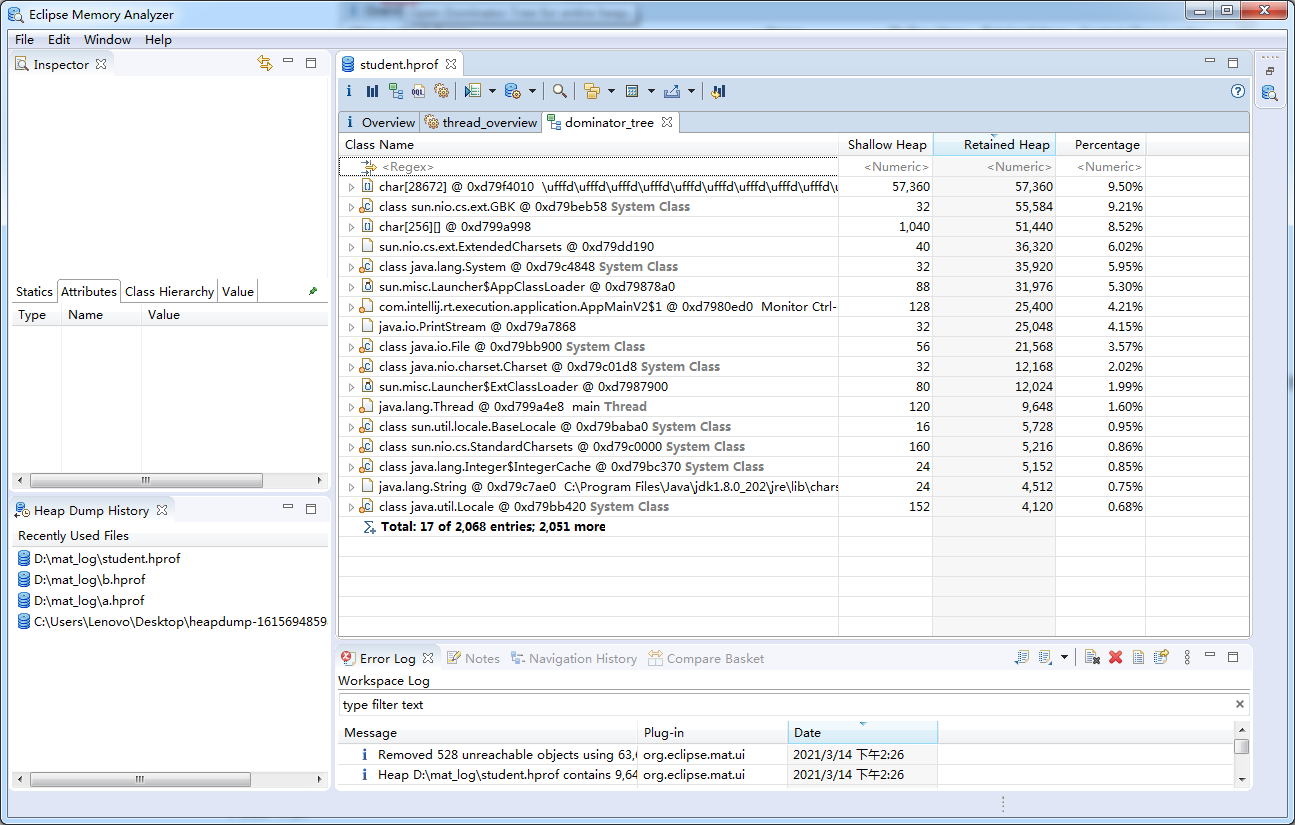The height and width of the screenshot is (825, 1295).
Task: Open the Dominator Tree toolbar icon
Action: coord(396,91)
